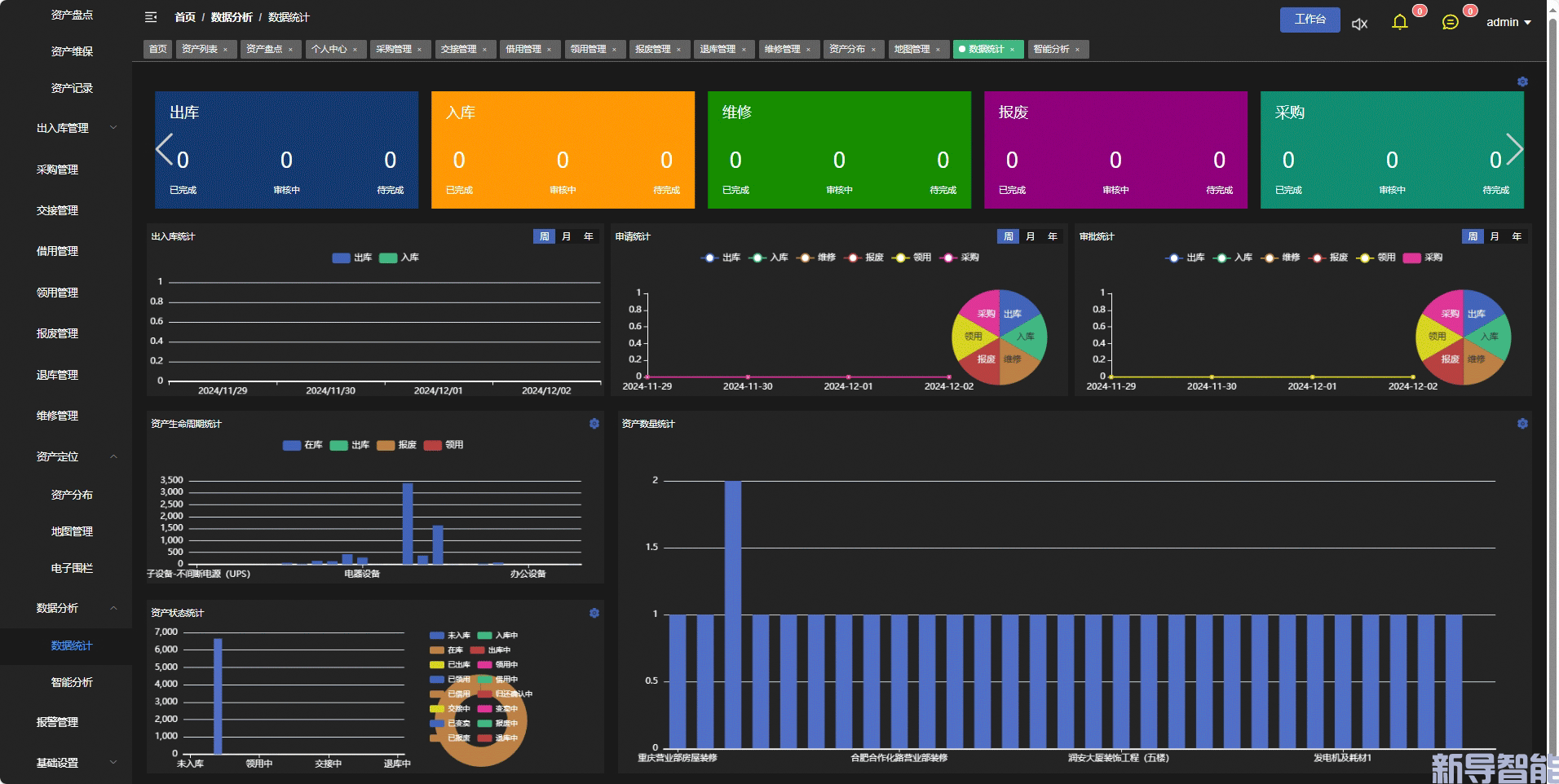The width and height of the screenshot is (1559, 784).
Task: Expand the 出入库管理 sidebar menu
Action: (x=73, y=128)
